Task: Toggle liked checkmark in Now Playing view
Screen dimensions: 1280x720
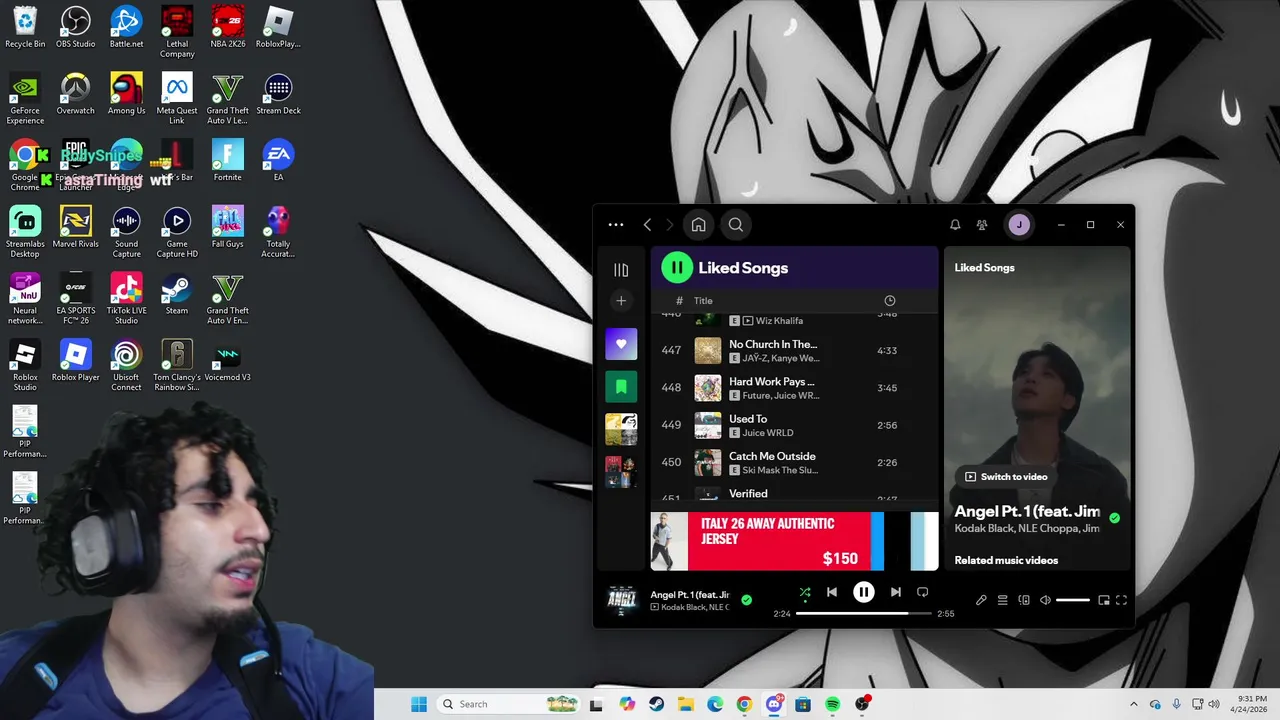Action: (x=1115, y=518)
